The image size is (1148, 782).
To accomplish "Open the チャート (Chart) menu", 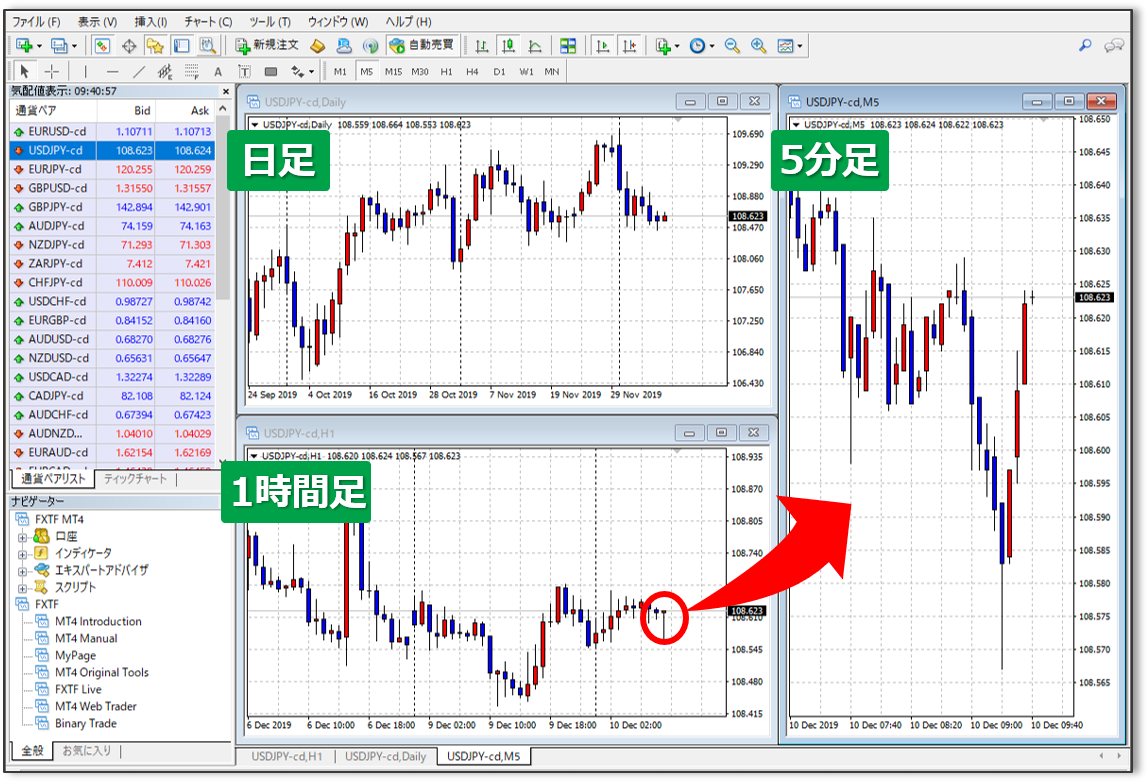I will [208, 21].
